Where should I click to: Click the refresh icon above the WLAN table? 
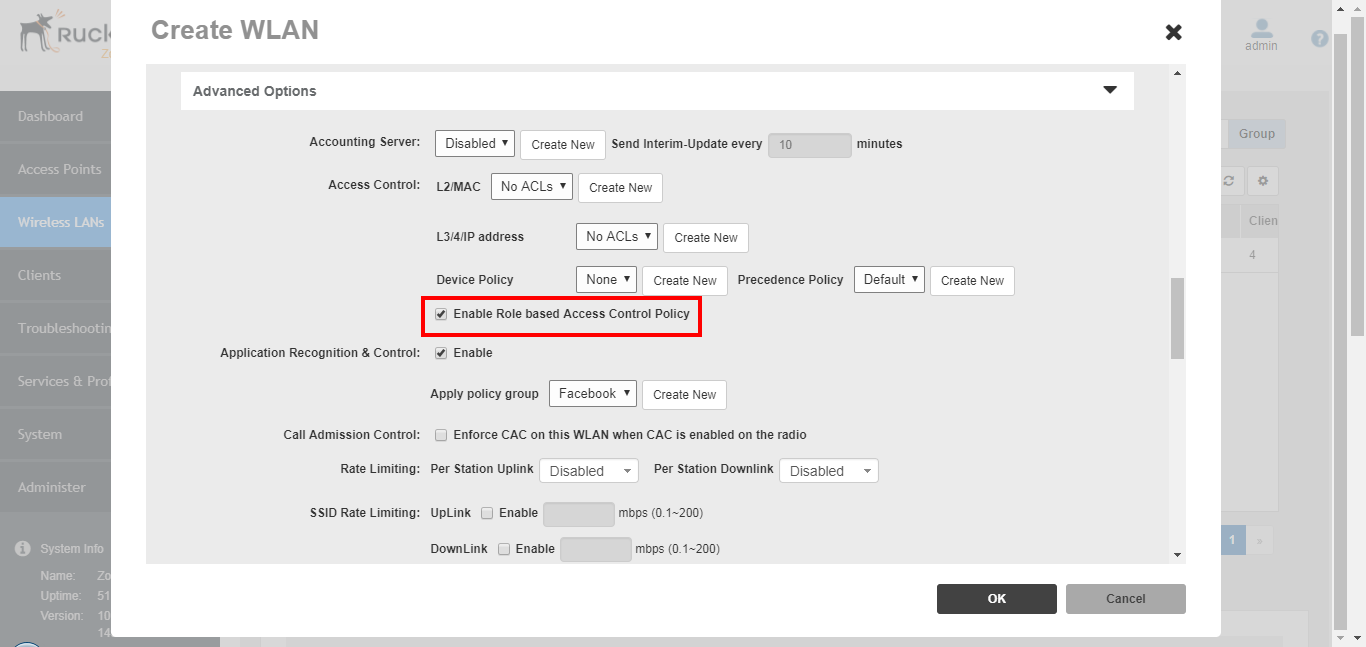pos(1228,181)
